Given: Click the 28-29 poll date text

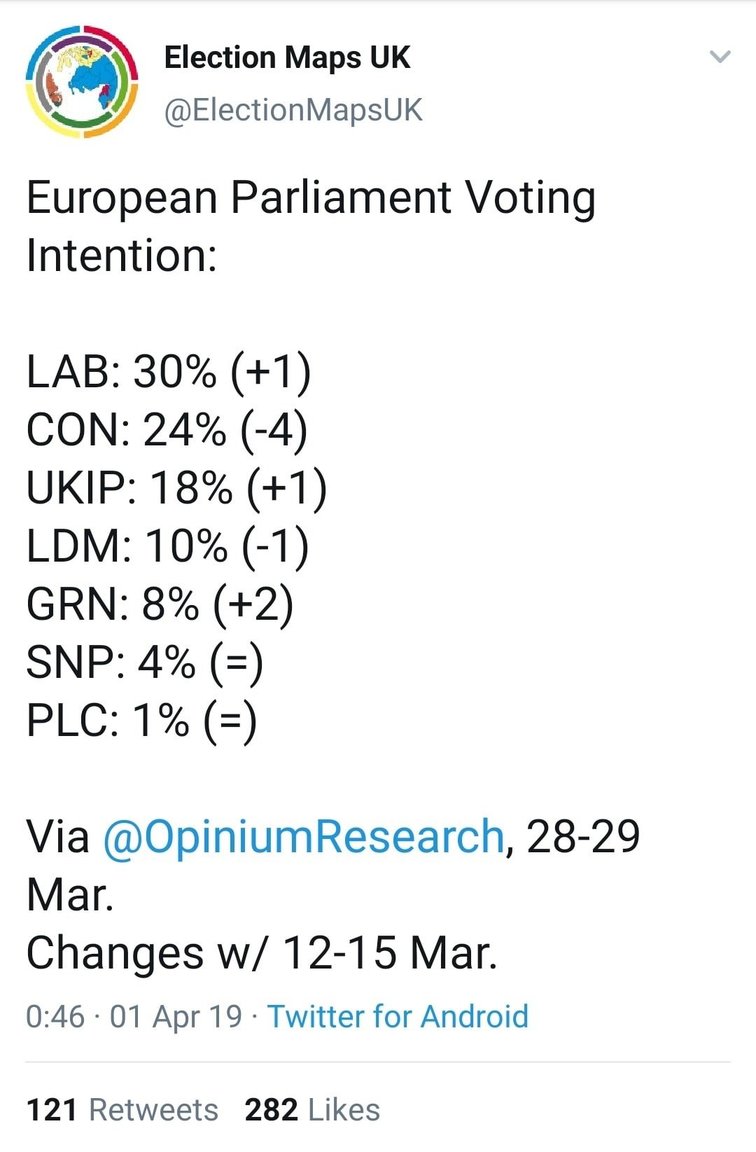Looking at the screenshot, I should click(x=583, y=837).
